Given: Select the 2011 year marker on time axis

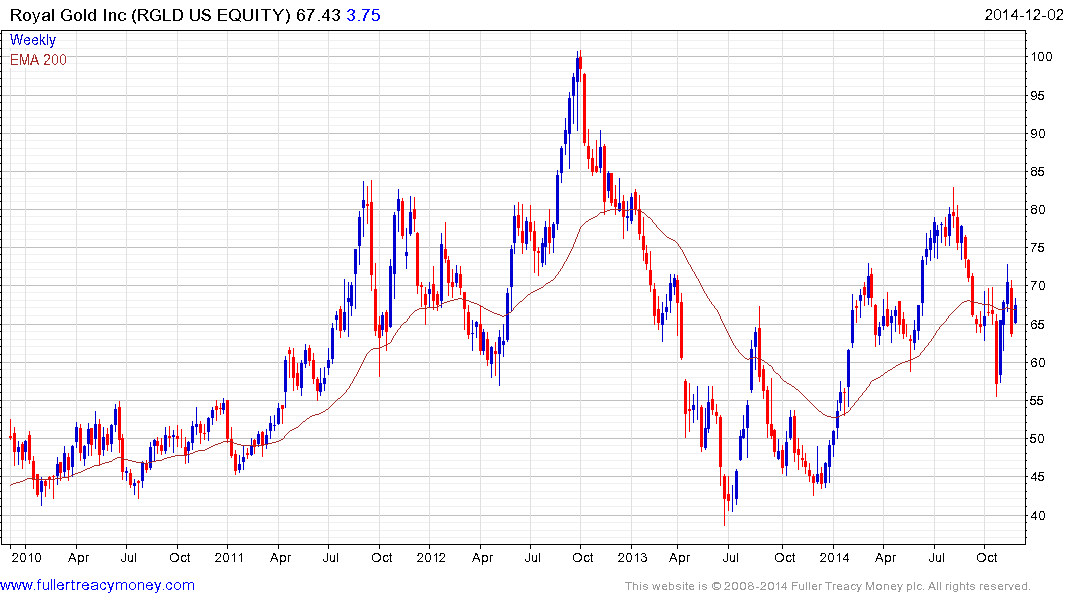Looking at the screenshot, I should 229,557.
